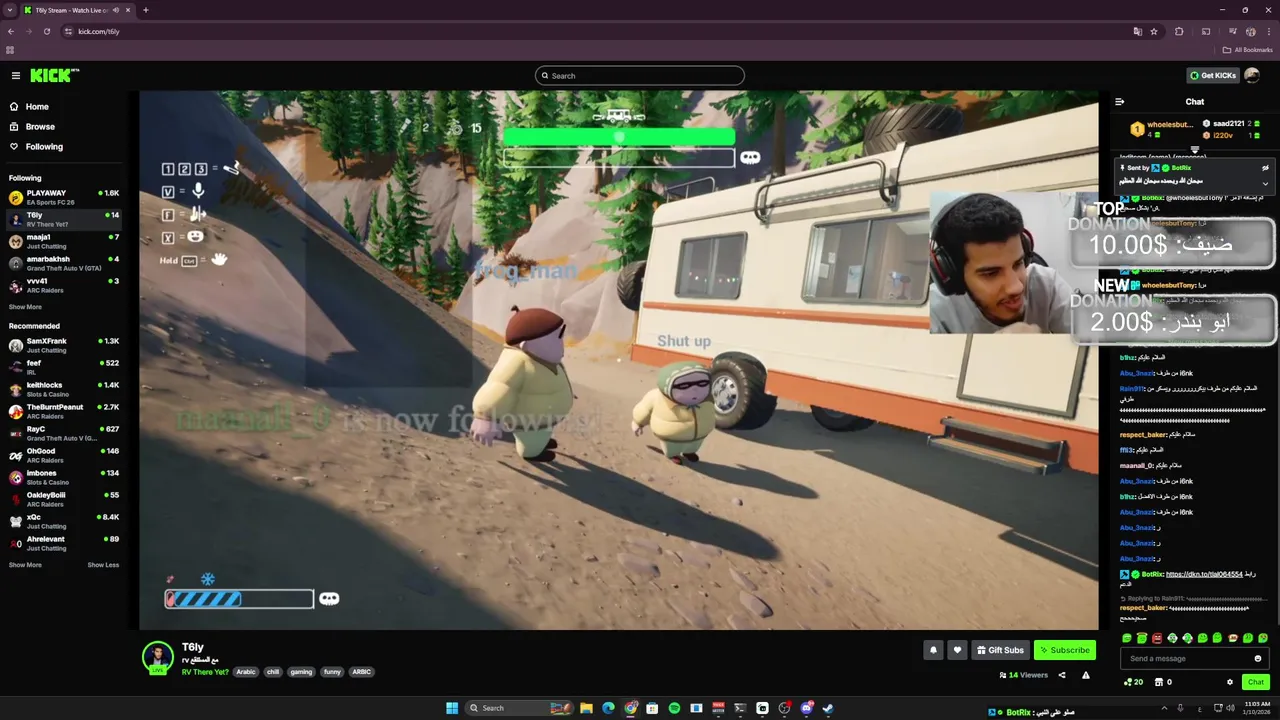Screen dimensions: 1280x720
Task: Open Spotify from taskbar
Action: (674, 708)
